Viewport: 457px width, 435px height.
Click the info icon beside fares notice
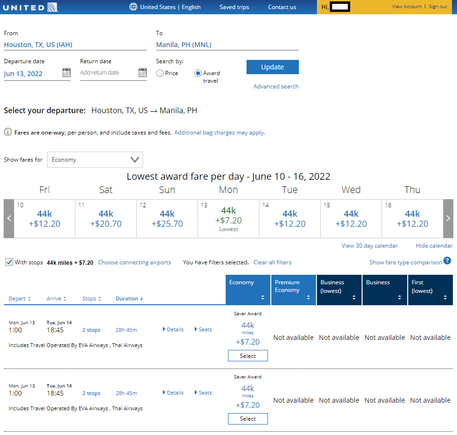[x=8, y=132]
